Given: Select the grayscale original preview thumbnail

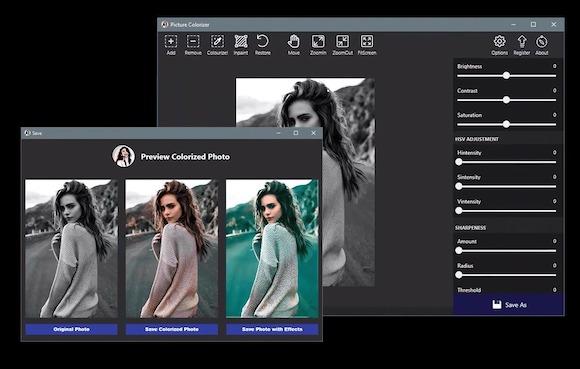Looking at the screenshot, I should [x=71, y=248].
